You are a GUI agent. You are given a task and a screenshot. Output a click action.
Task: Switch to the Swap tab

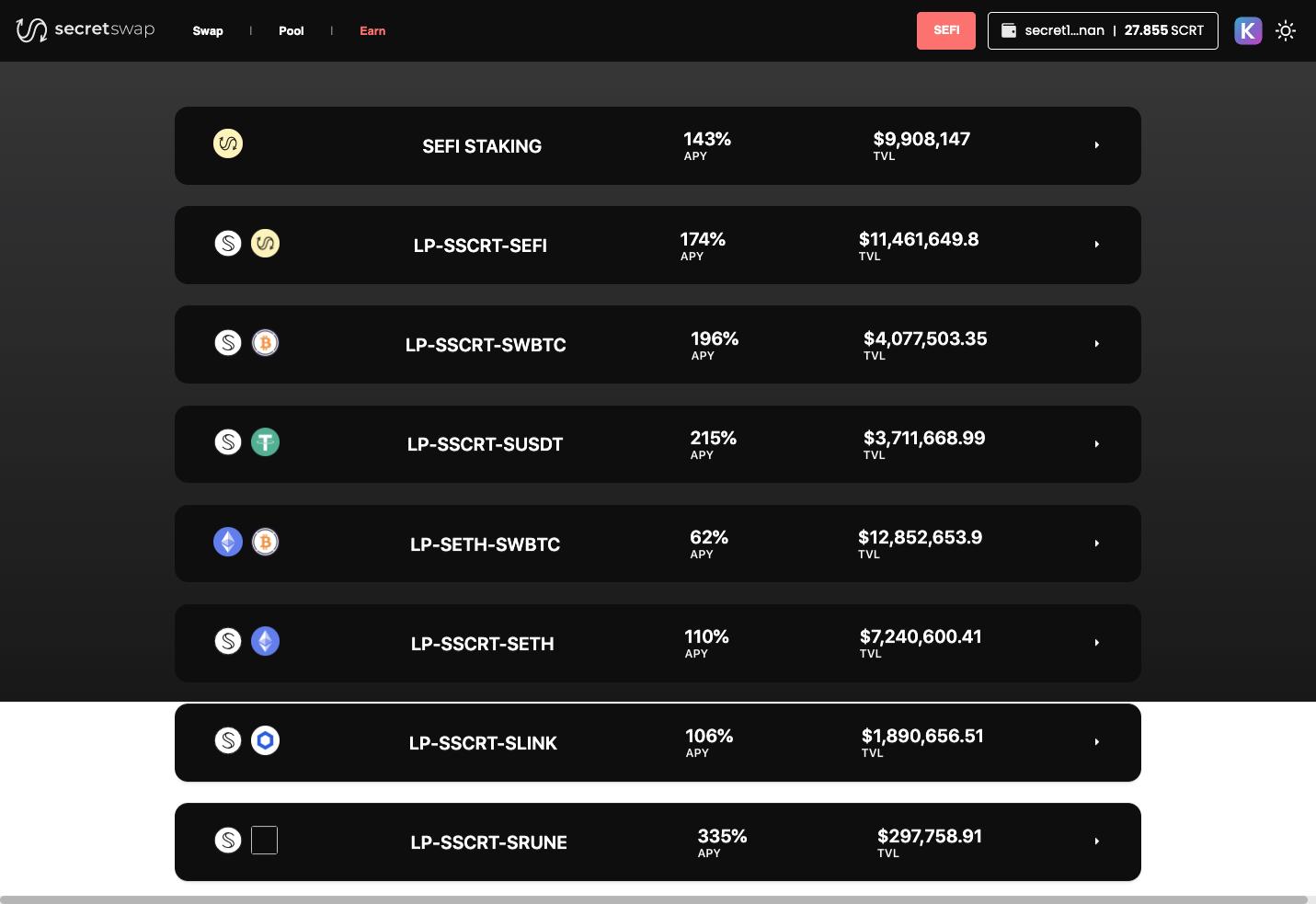(x=207, y=30)
